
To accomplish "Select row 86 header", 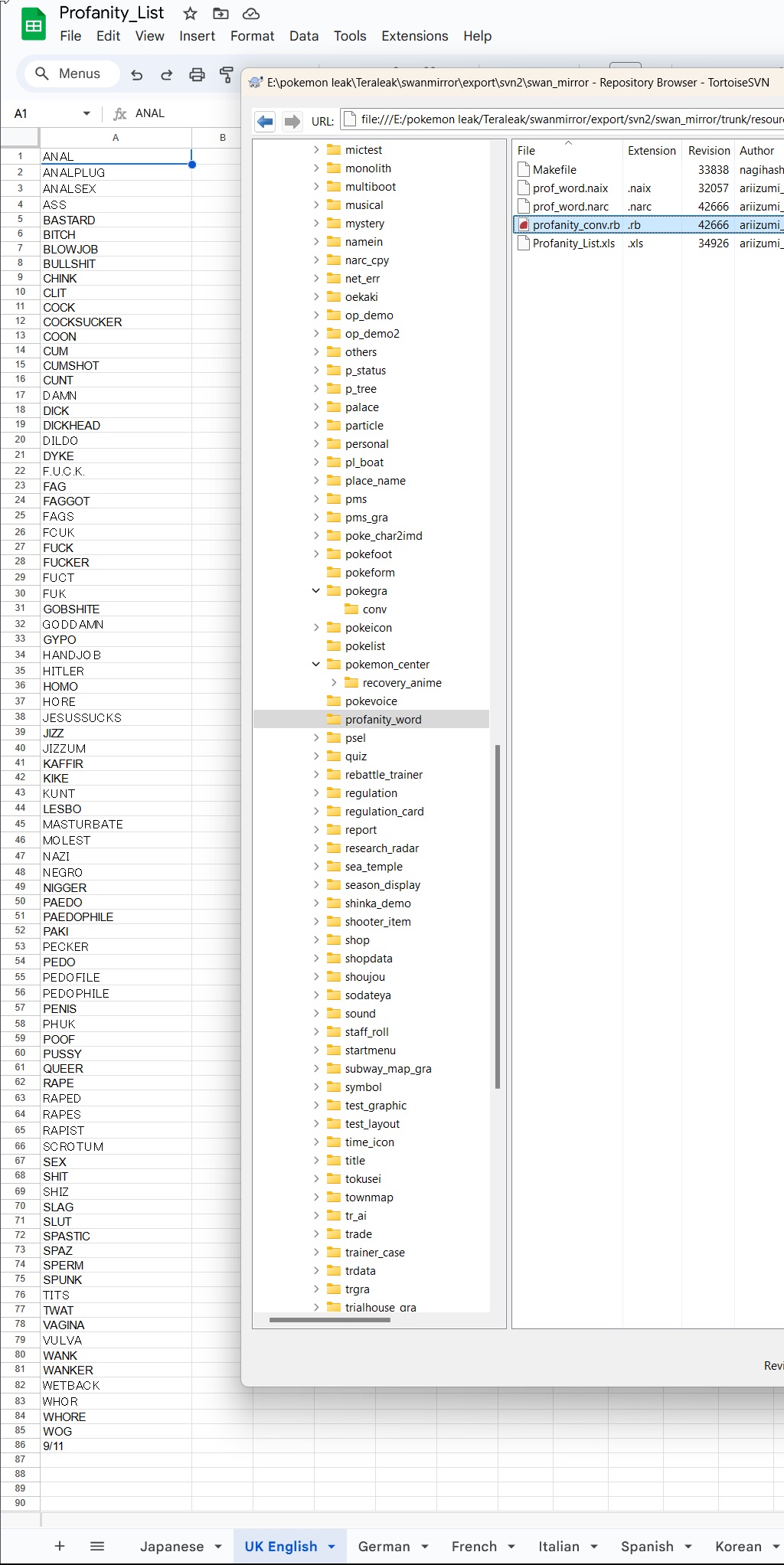I will pyautogui.click(x=20, y=1446).
